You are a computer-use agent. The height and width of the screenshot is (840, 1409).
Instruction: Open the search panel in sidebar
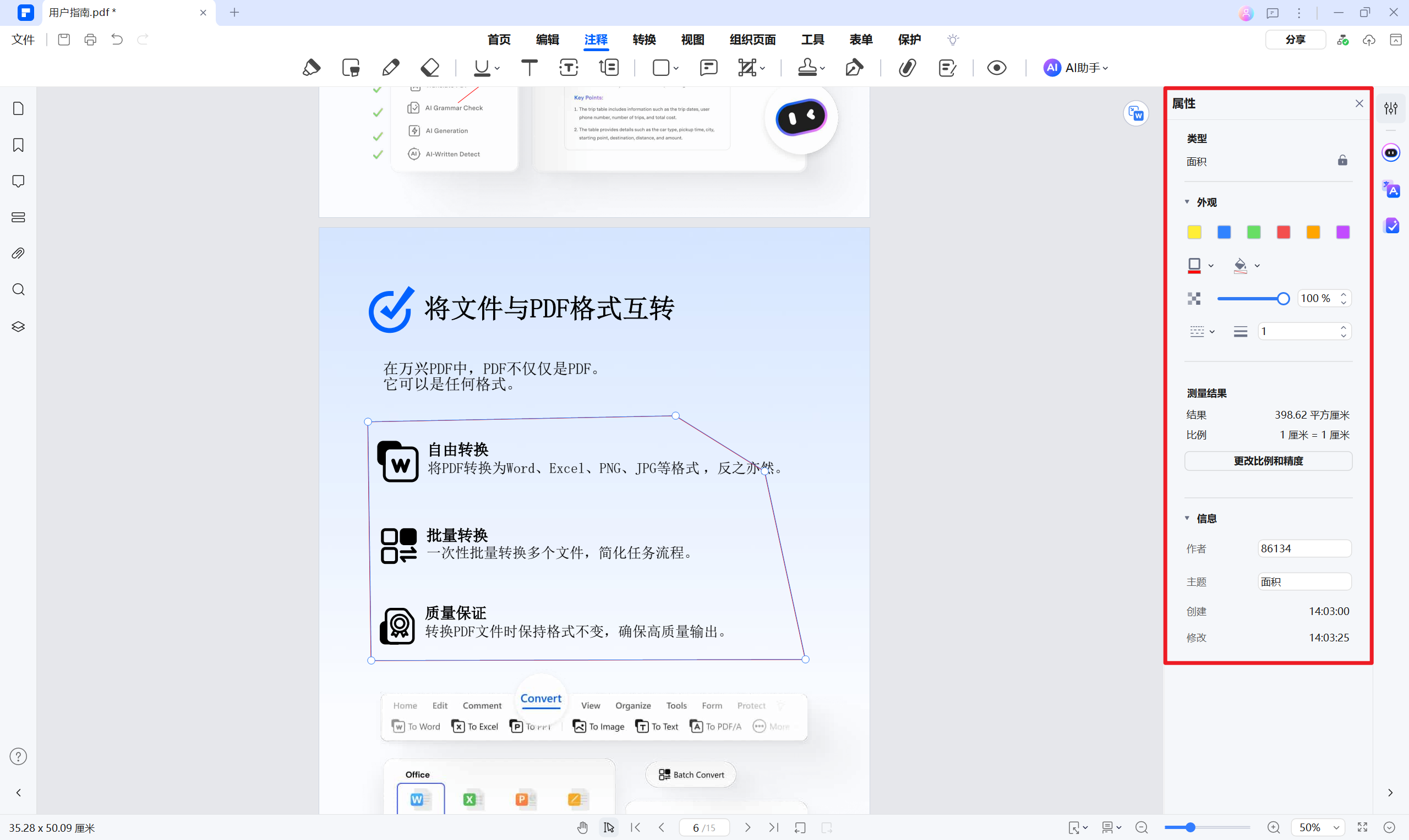pyautogui.click(x=18, y=289)
